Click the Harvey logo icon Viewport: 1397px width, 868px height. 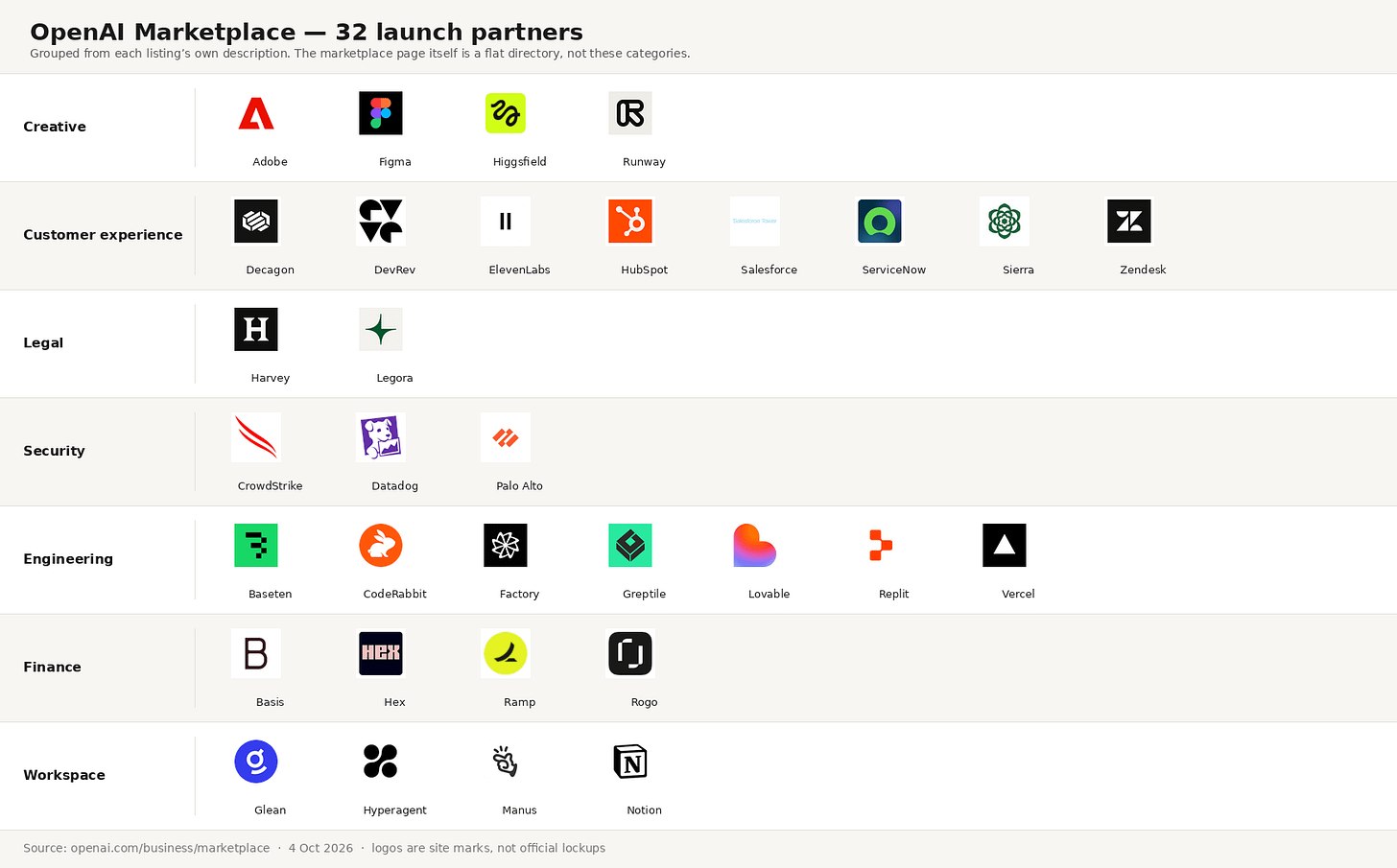(x=256, y=330)
